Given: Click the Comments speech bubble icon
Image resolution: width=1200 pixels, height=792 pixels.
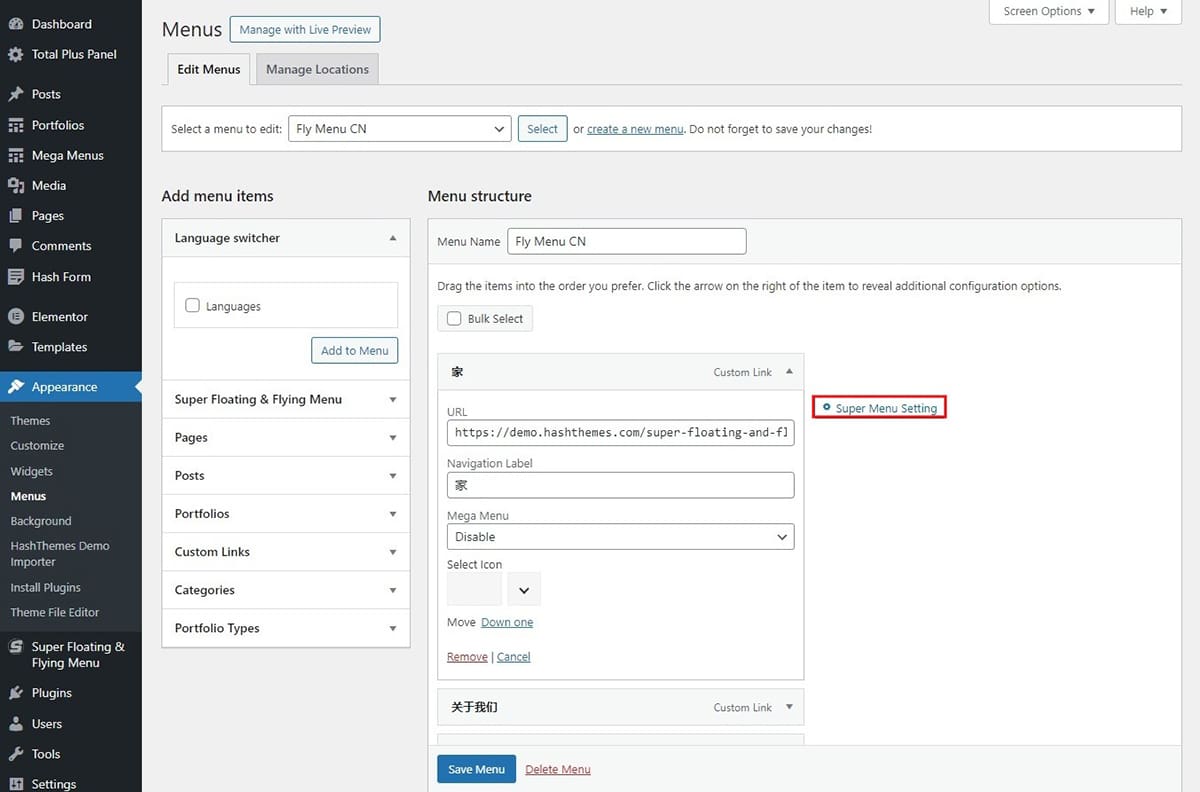Looking at the screenshot, I should coord(16,246).
